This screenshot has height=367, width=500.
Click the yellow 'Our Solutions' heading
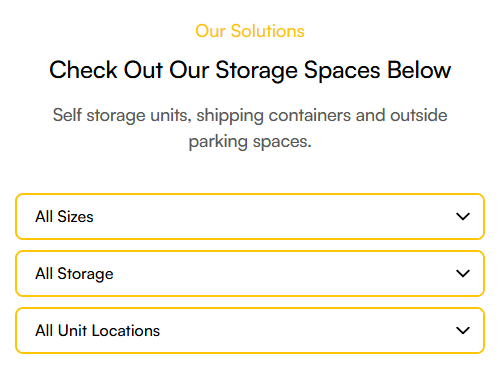point(250,31)
